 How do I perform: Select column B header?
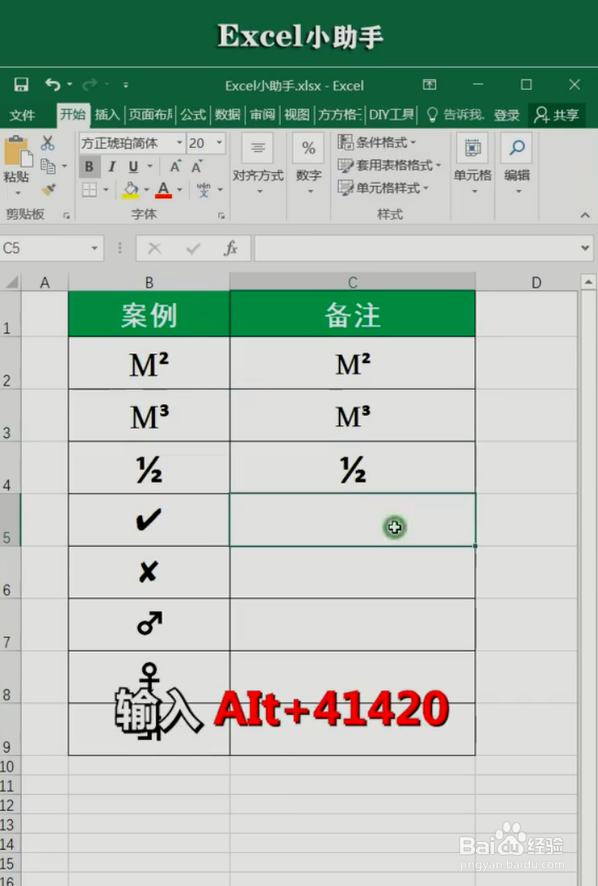tap(149, 282)
